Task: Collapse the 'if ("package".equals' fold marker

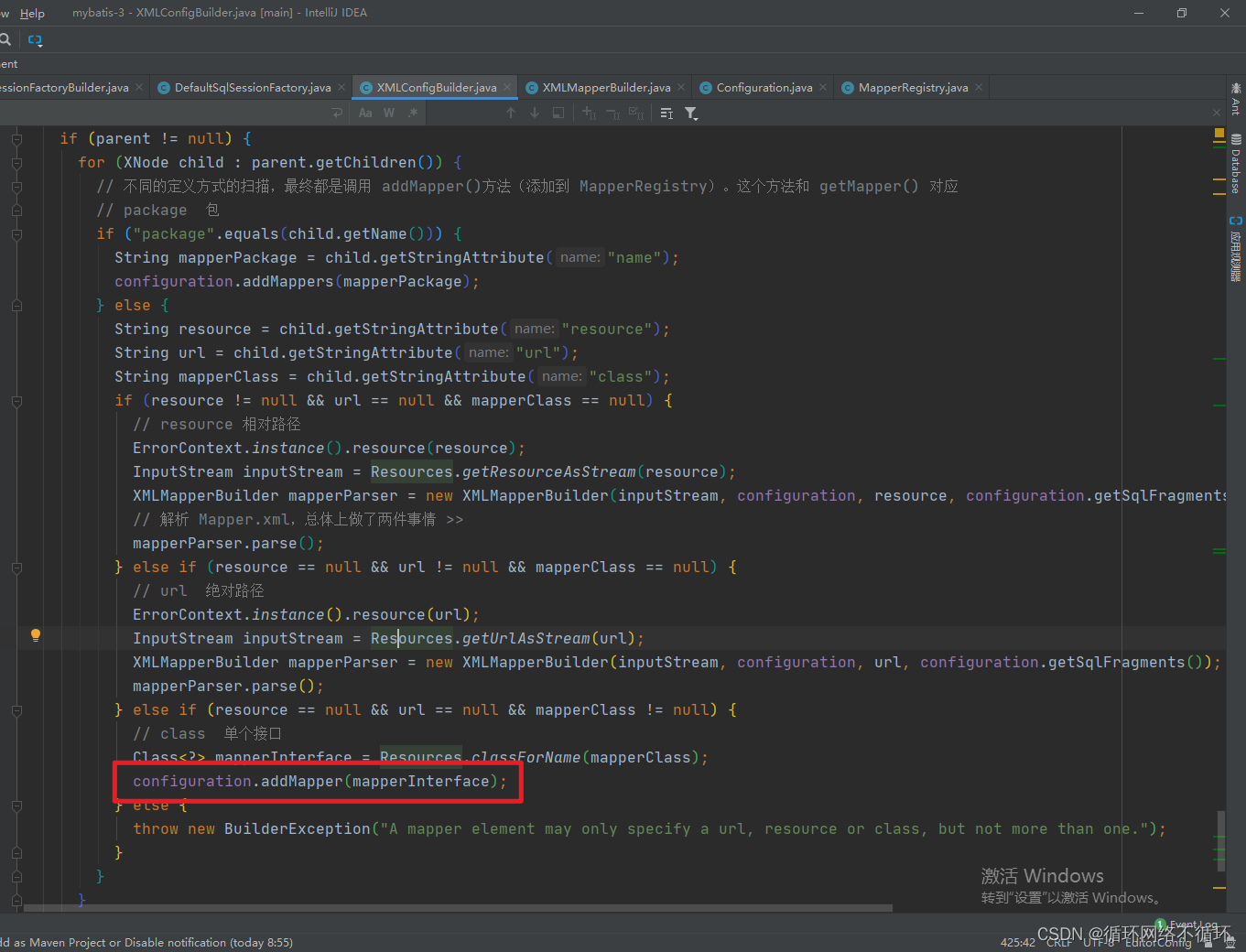Action: pyautogui.click(x=16, y=234)
